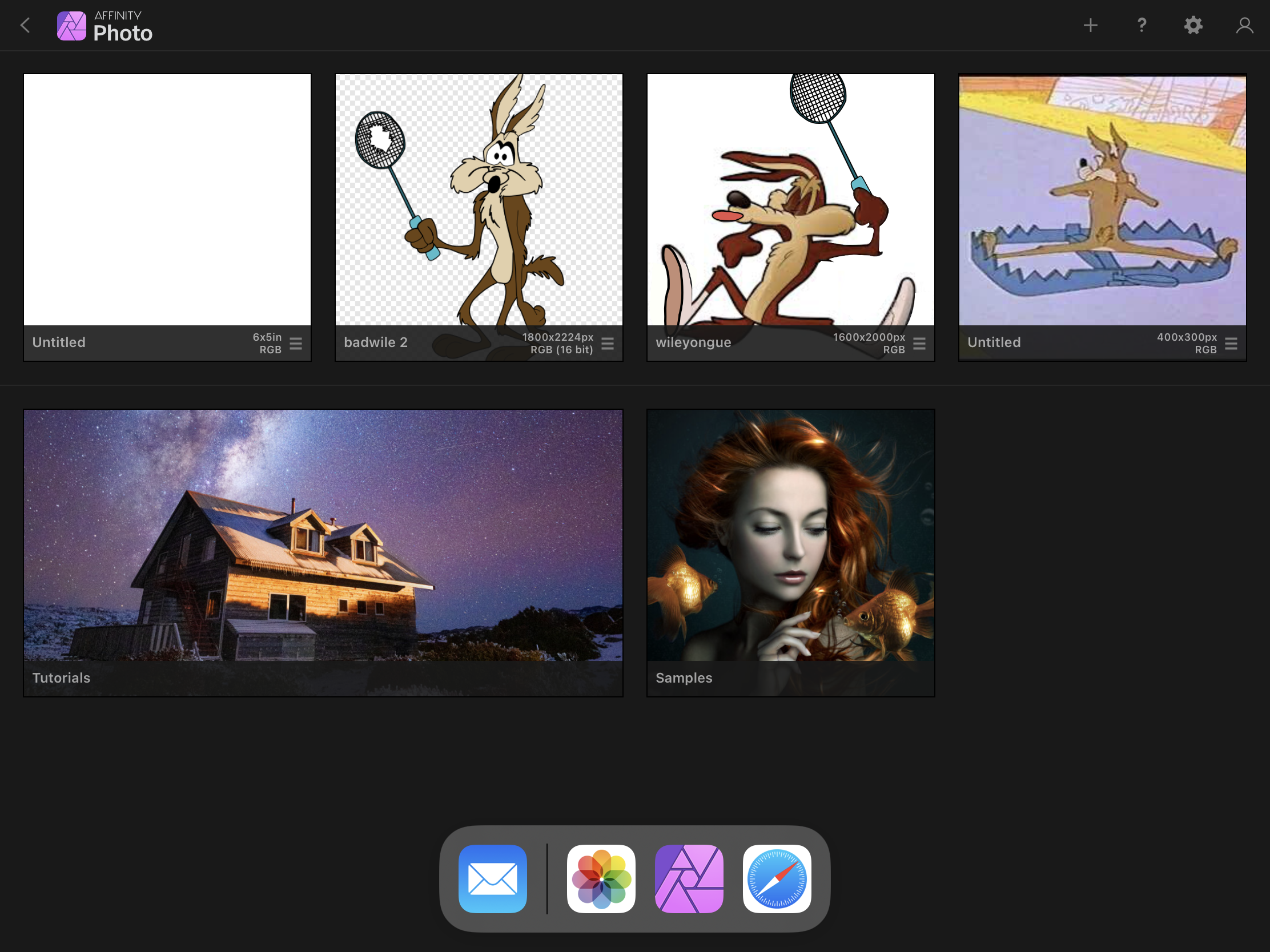Screen dimensions: 1270x952
Task: Go back using the left arrow
Action: (25, 25)
